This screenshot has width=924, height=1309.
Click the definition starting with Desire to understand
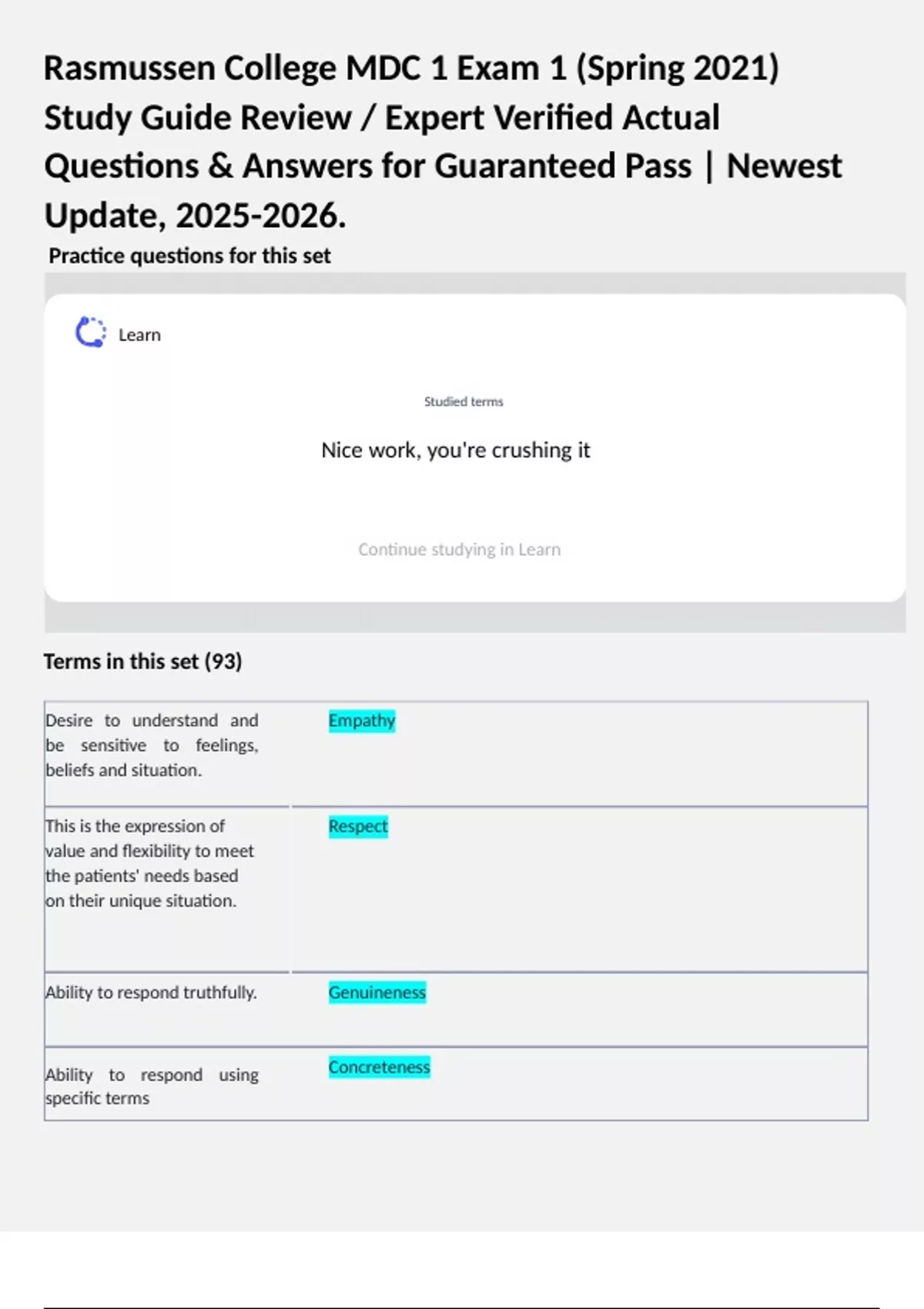[152, 745]
